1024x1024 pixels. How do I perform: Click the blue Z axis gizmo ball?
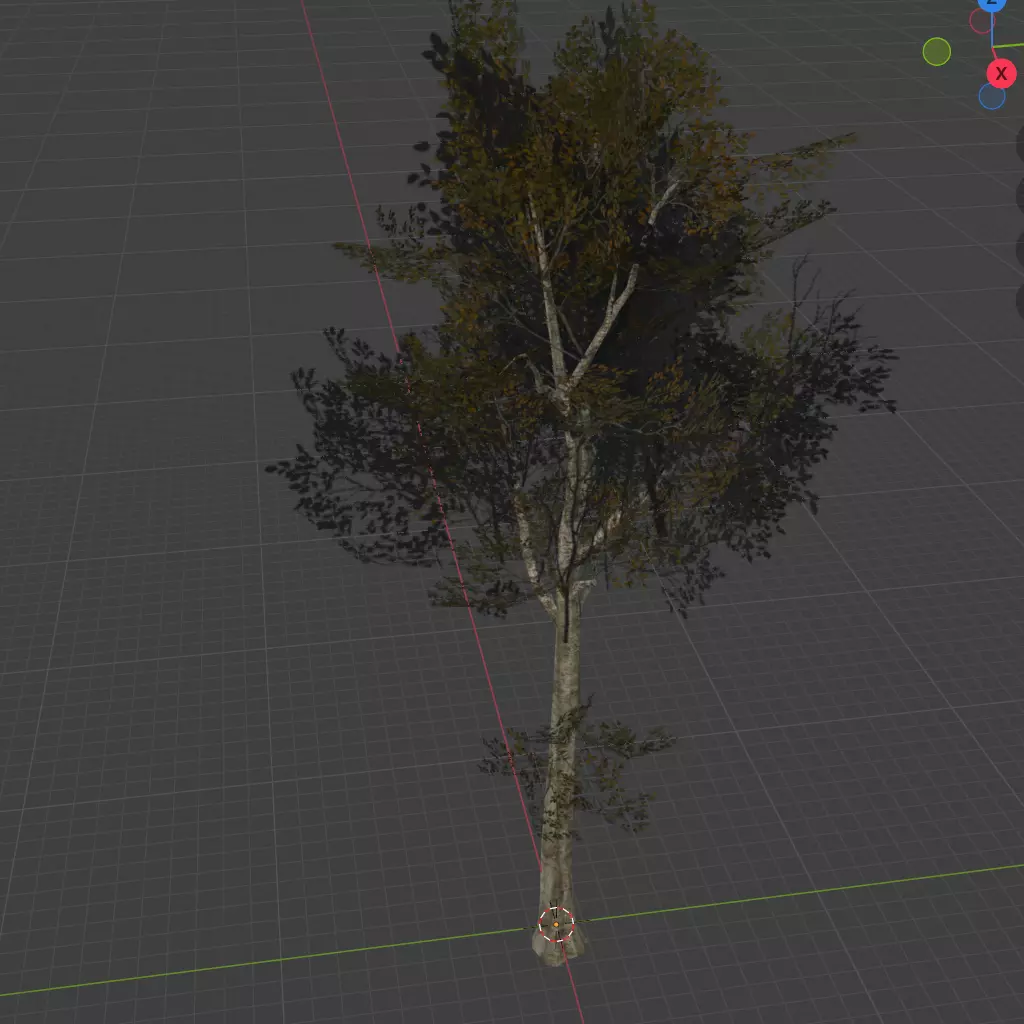click(x=991, y=3)
